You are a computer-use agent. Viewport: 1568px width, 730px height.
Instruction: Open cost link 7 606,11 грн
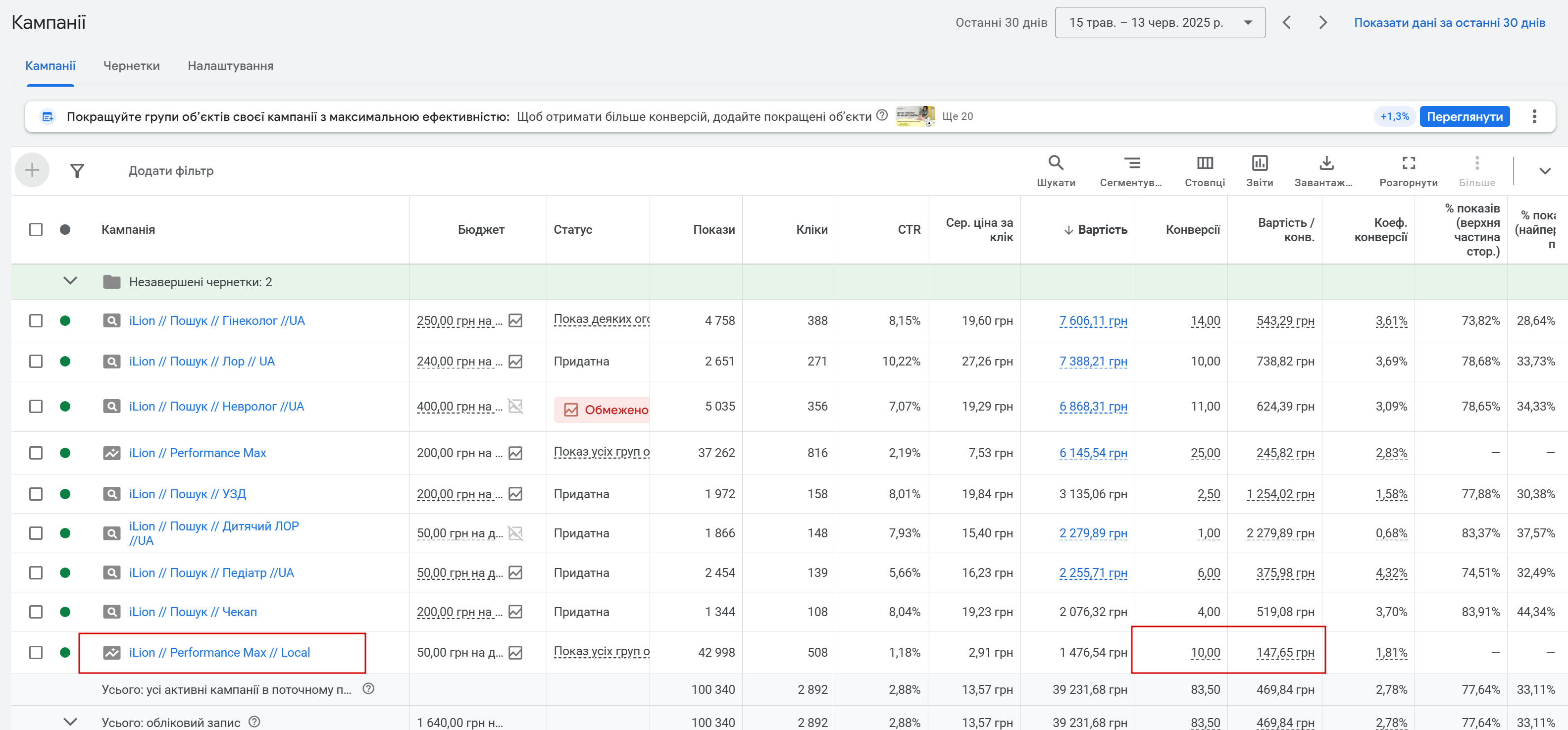(x=1093, y=320)
